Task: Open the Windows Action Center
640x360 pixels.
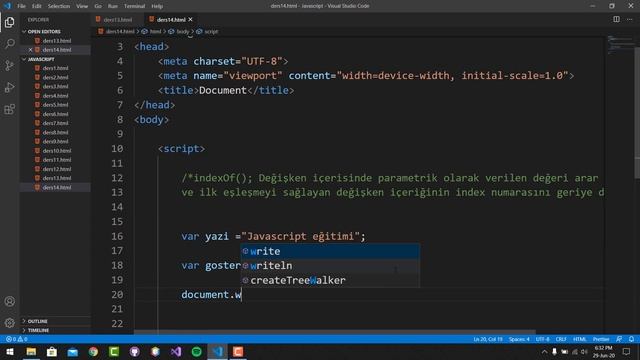Action: tap(626, 352)
